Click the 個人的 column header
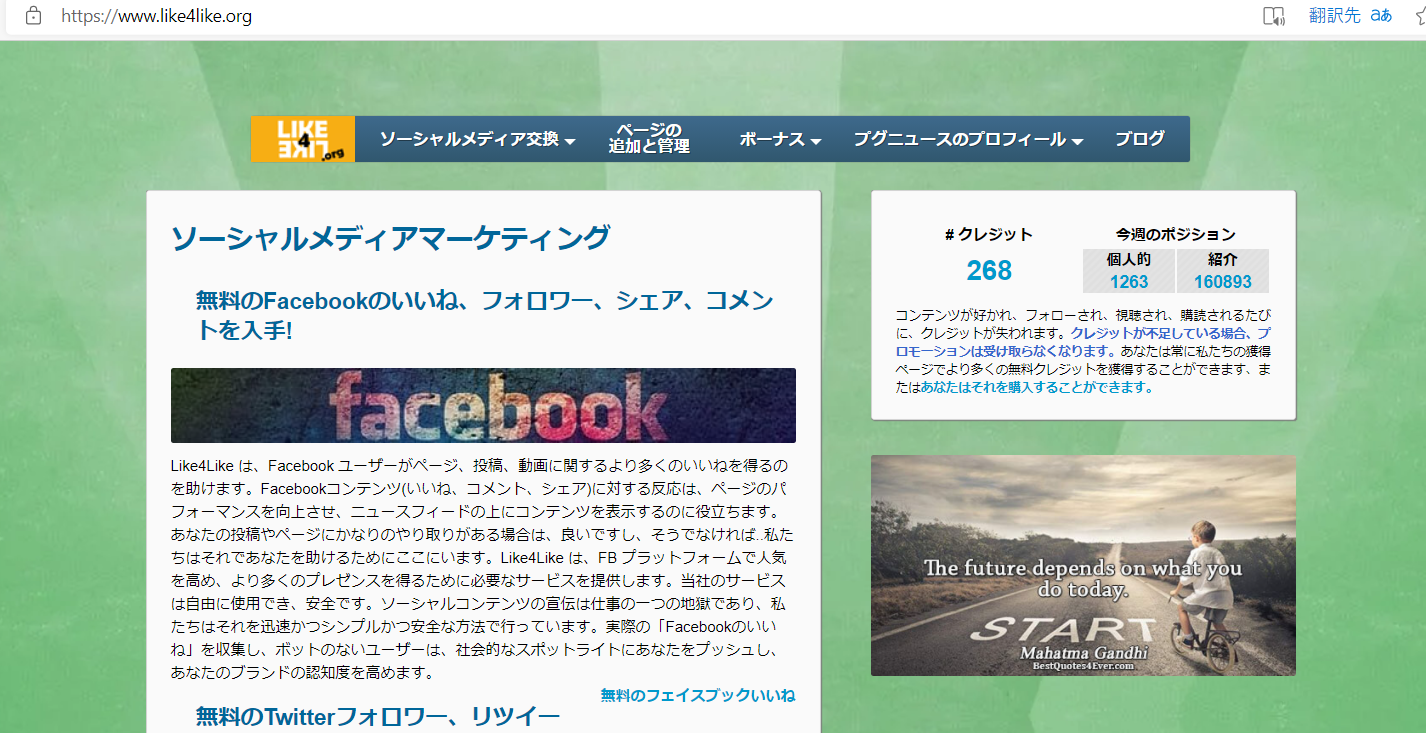The height and width of the screenshot is (733, 1426). pos(1129,259)
